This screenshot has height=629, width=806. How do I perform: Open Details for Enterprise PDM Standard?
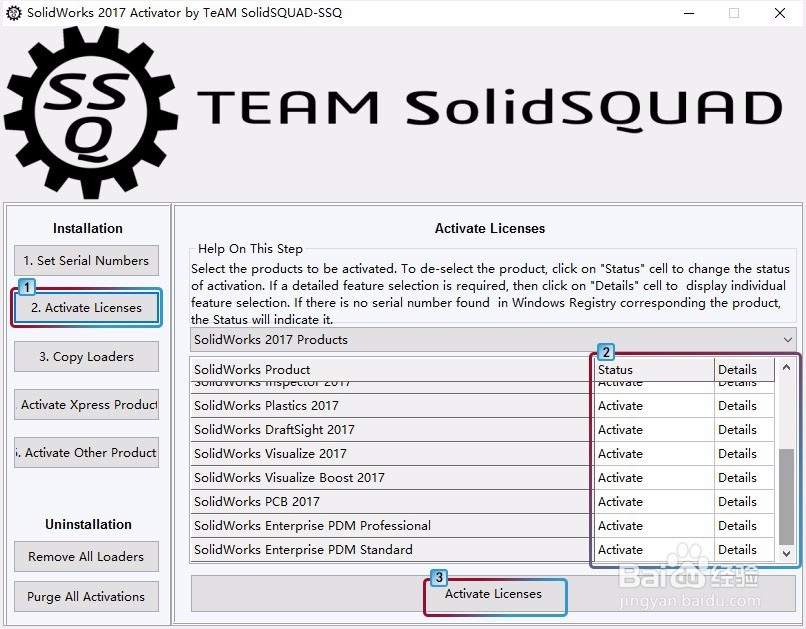click(x=744, y=550)
